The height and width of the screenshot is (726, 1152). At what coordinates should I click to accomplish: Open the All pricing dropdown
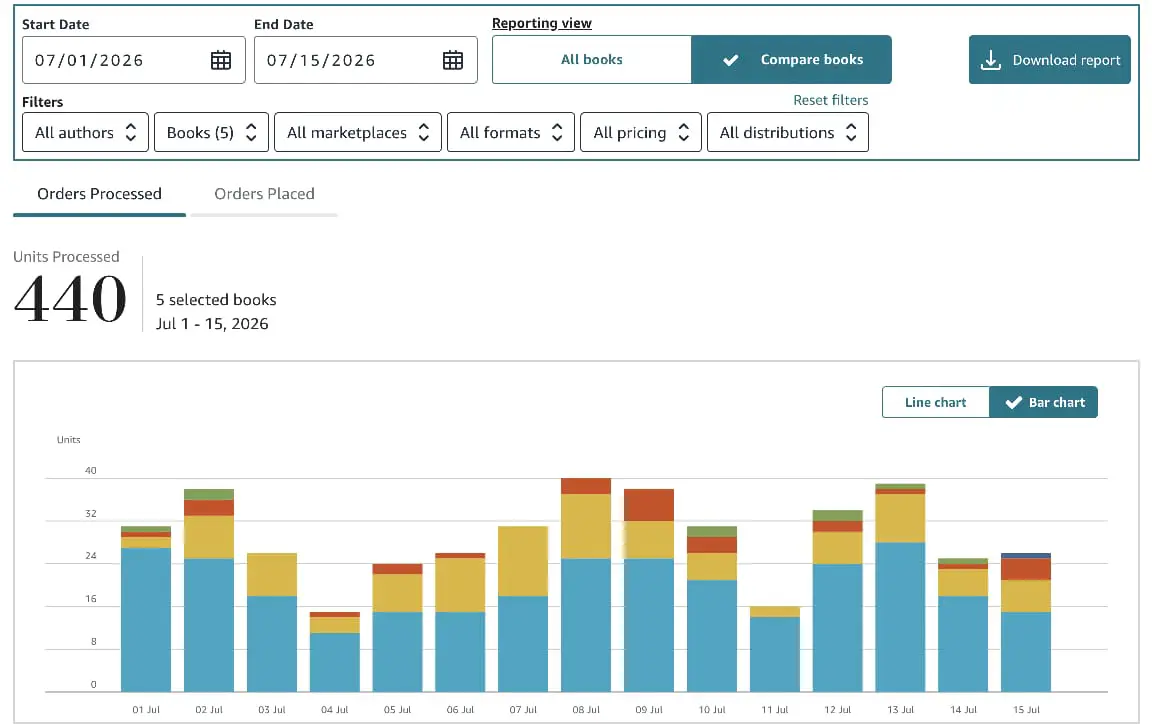tap(641, 132)
